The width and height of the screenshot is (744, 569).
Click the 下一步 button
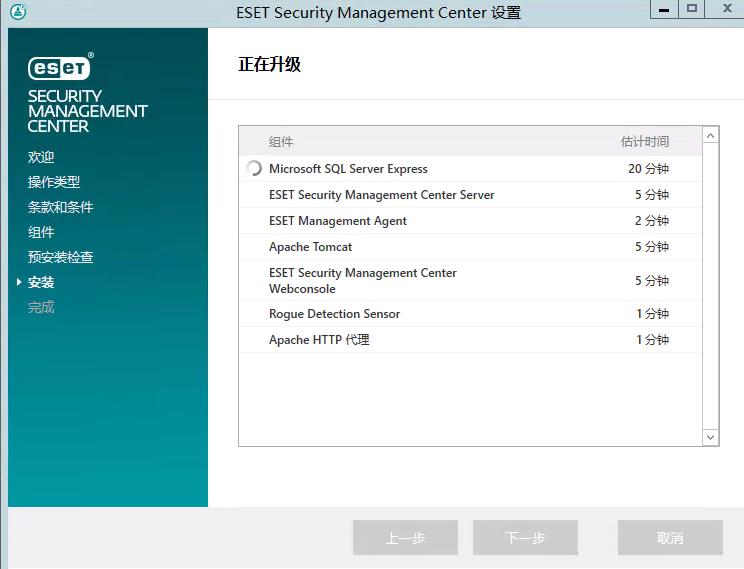tap(525, 537)
